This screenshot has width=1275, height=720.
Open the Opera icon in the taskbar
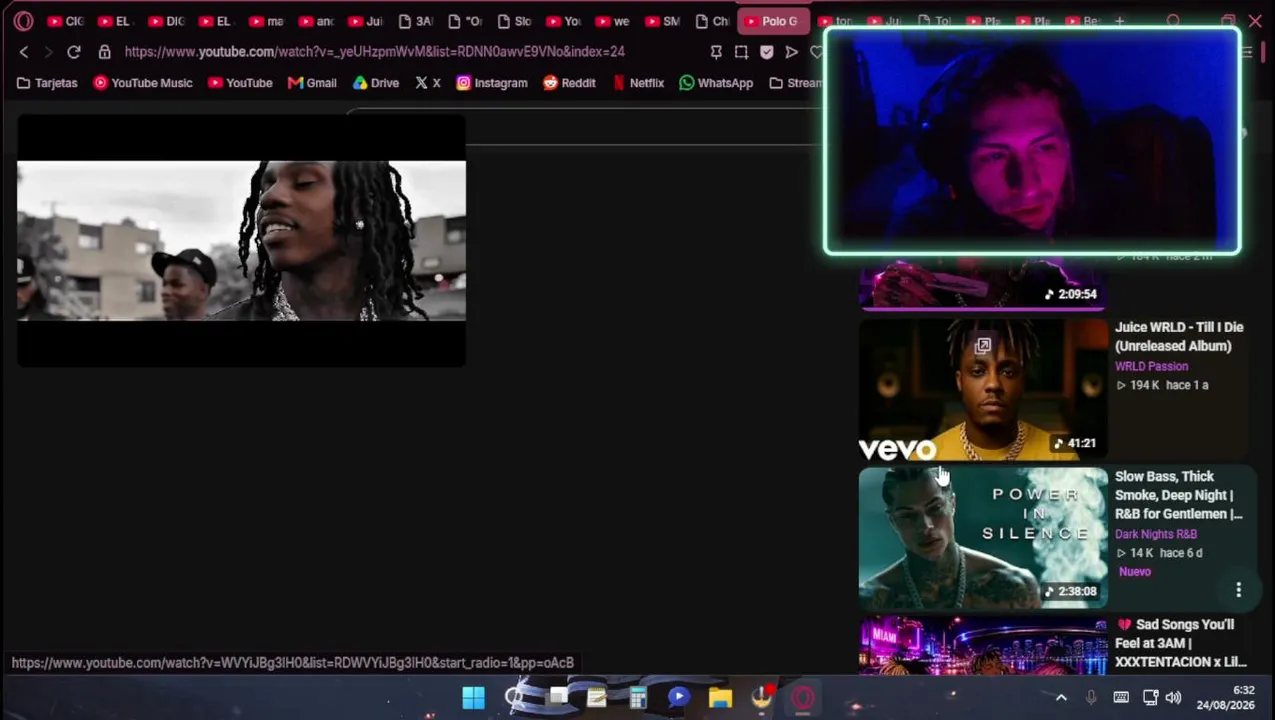(x=803, y=697)
